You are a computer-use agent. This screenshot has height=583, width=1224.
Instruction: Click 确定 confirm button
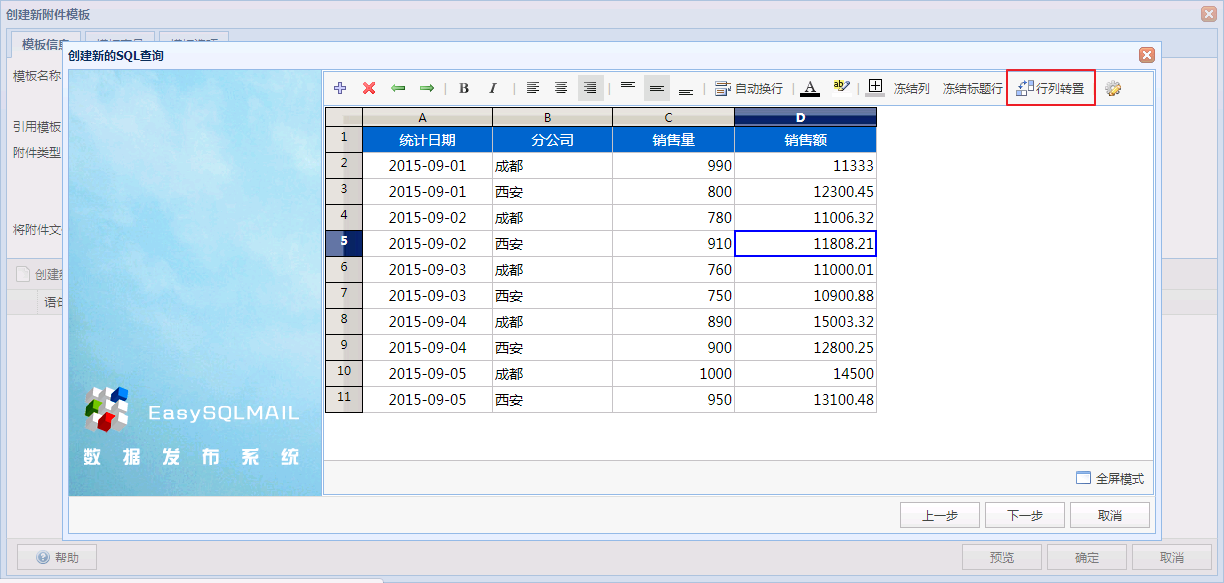(x=1087, y=558)
